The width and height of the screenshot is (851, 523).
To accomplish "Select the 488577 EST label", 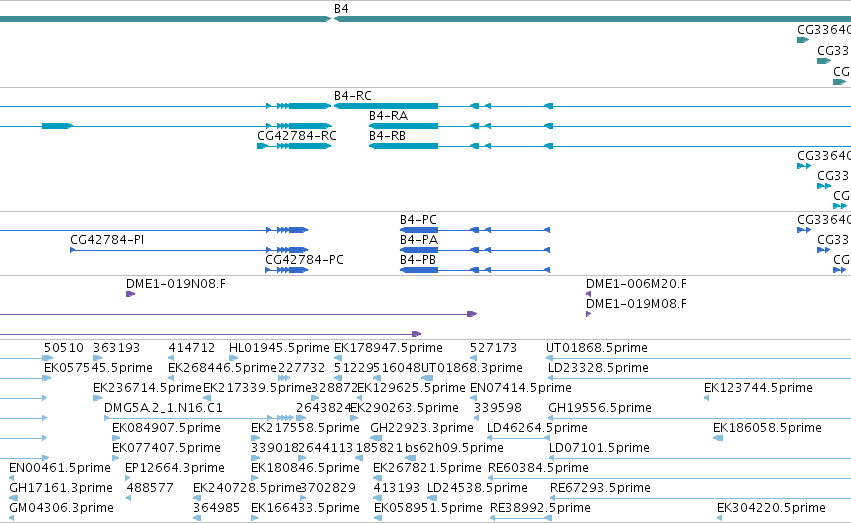I will (150, 488).
